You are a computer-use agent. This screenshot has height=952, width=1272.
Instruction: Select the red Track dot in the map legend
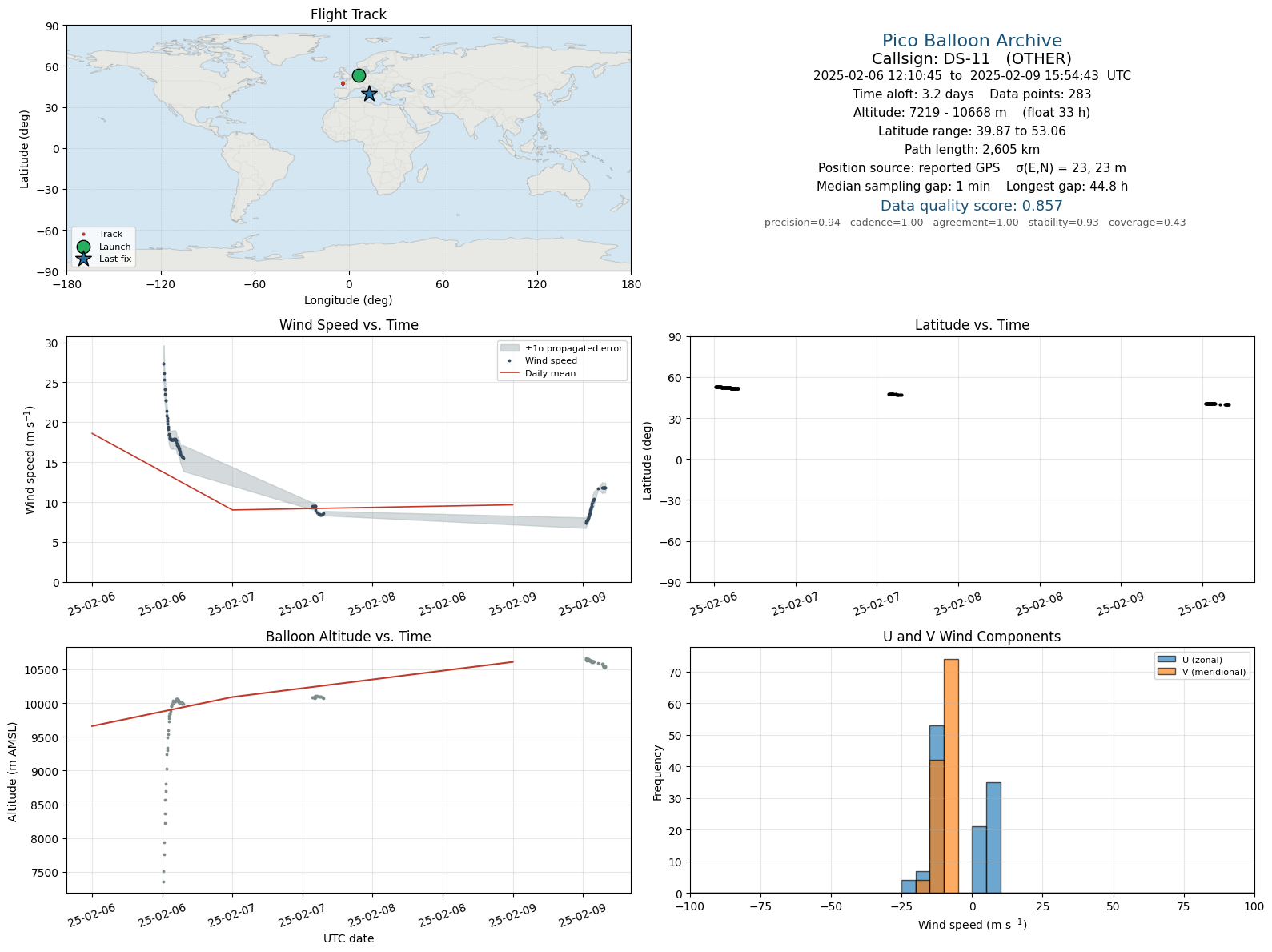coord(83,235)
